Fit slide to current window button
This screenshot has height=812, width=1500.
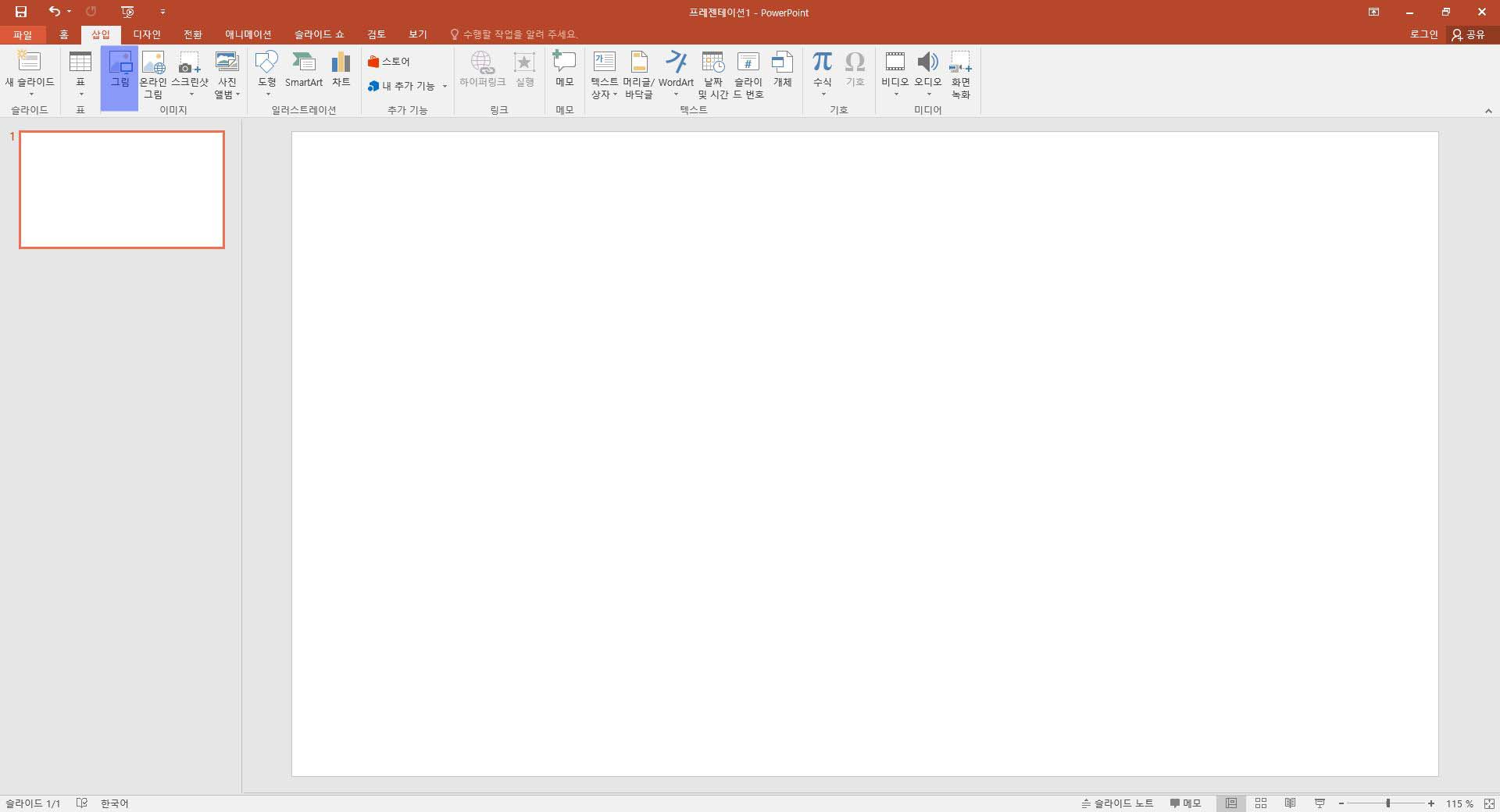tap(1489, 803)
